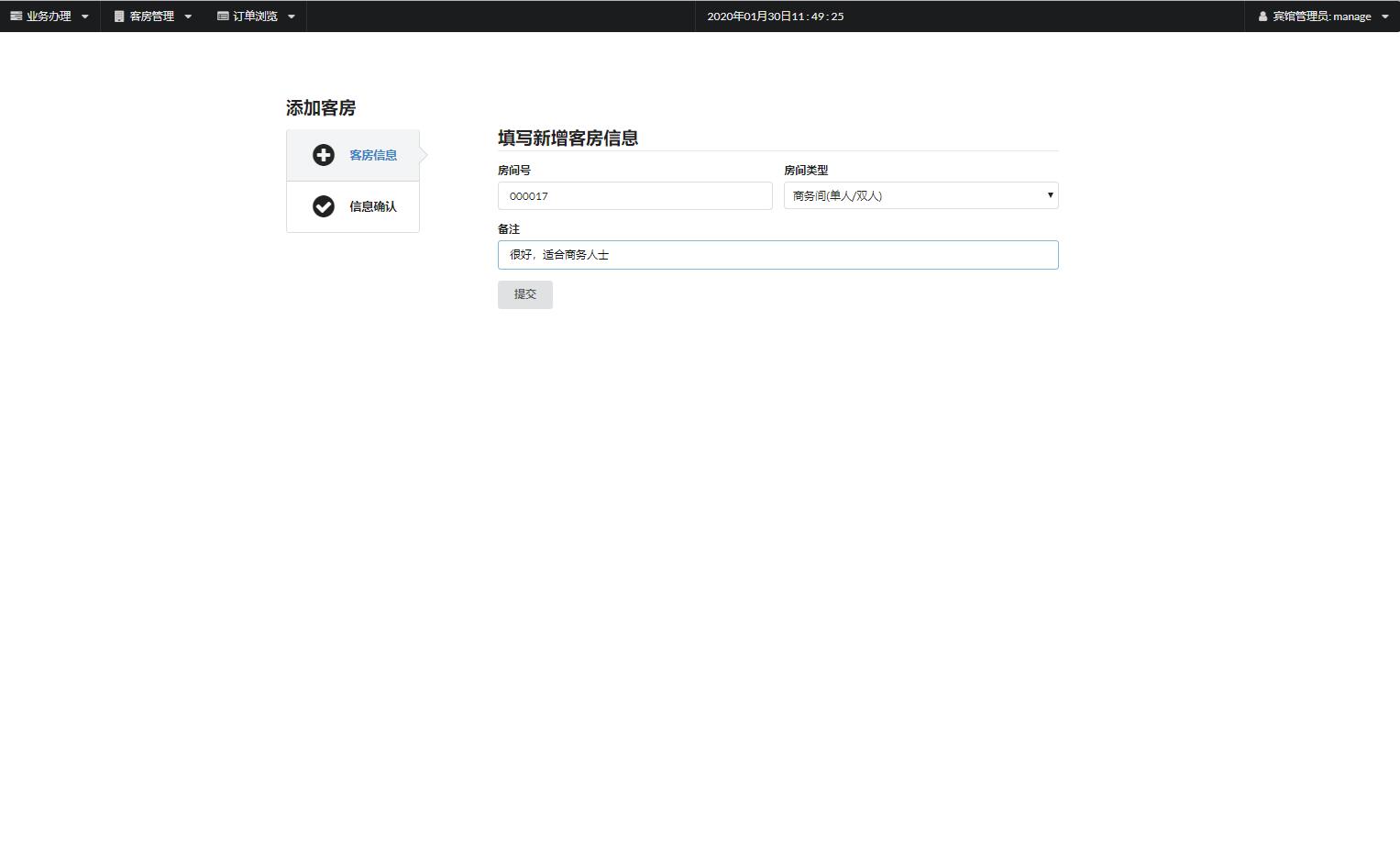This screenshot has height=852, width=1400.
Task: Select the 客房信息 step in sidebar
Action: (x=371, y=155)
